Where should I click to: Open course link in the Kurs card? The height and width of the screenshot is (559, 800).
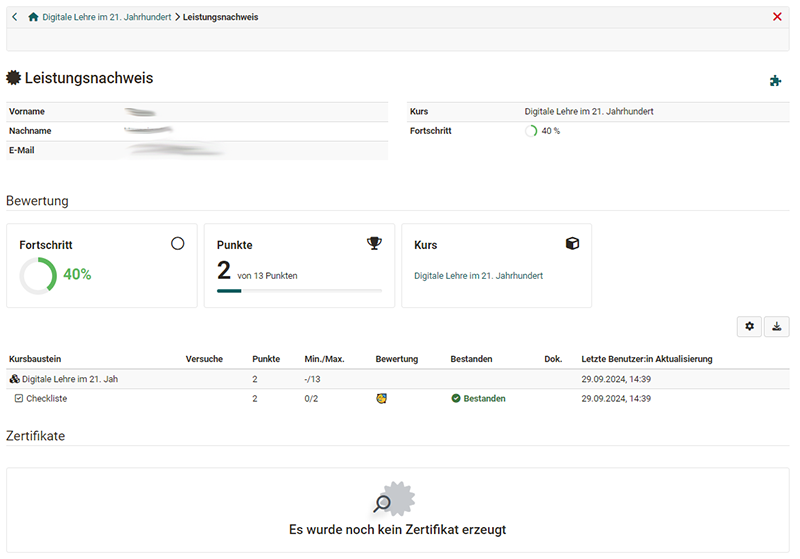478,275
